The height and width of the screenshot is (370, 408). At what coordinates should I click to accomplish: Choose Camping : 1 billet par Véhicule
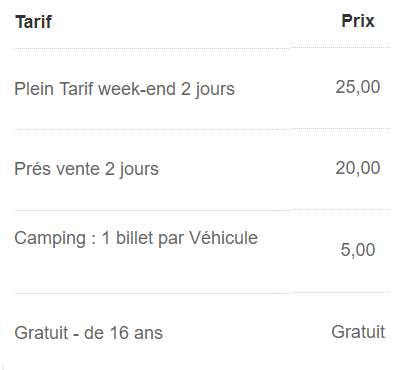[136, 238]
